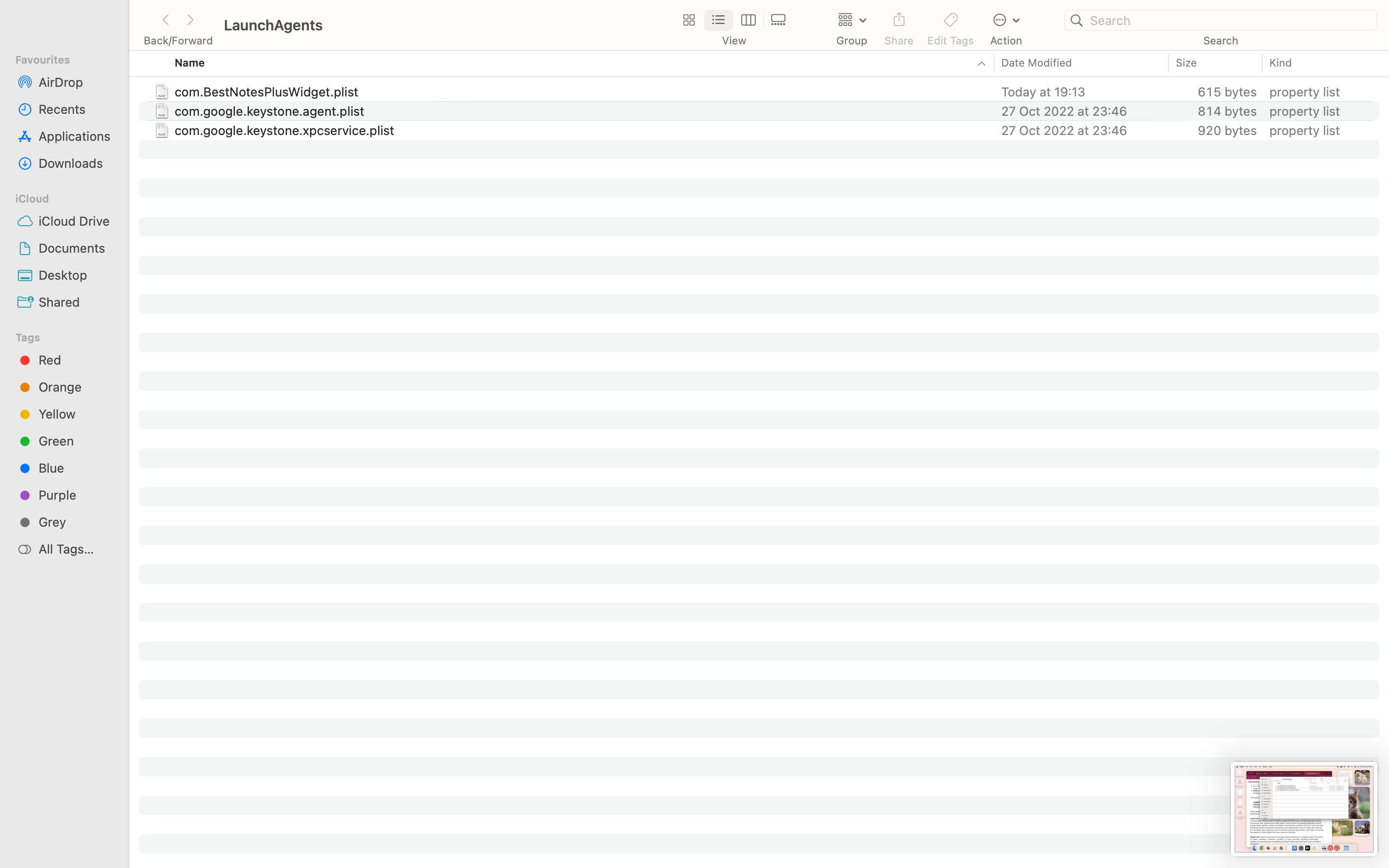Open the Applications folder in sidebar
Screen dimensions: 1389x868
coord(74,136)
